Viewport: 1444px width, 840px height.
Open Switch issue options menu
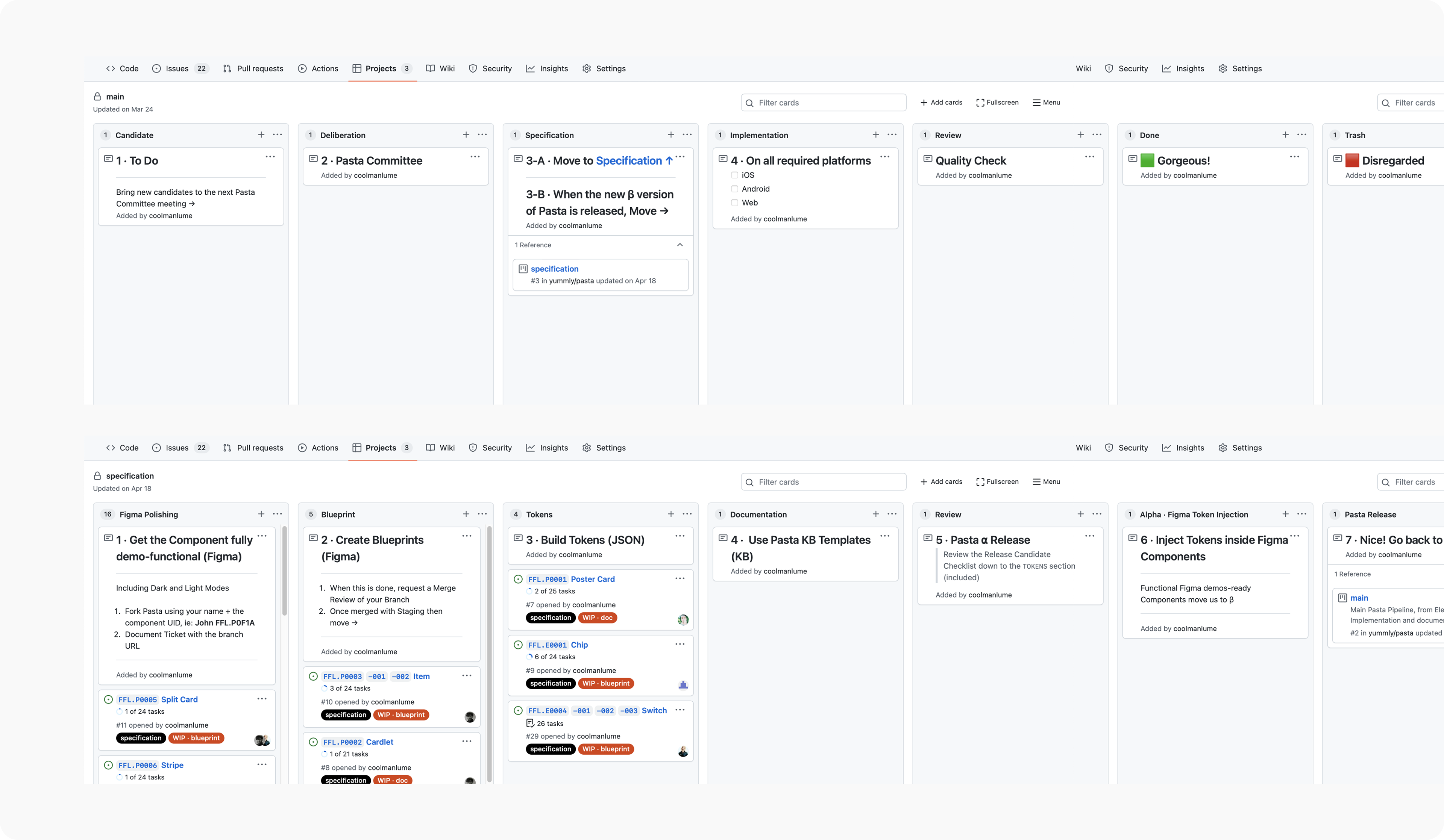click(x=680, y=710)
